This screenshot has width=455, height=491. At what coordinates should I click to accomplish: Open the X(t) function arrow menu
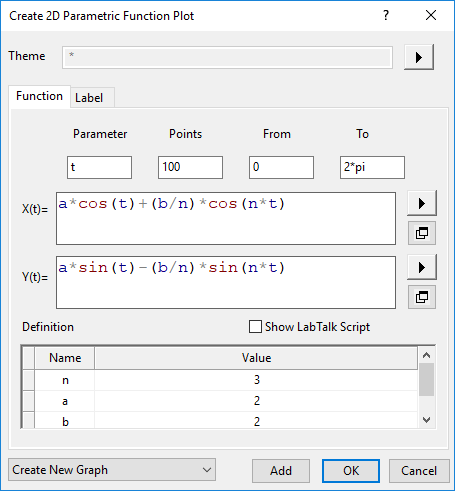click(422, 203)
